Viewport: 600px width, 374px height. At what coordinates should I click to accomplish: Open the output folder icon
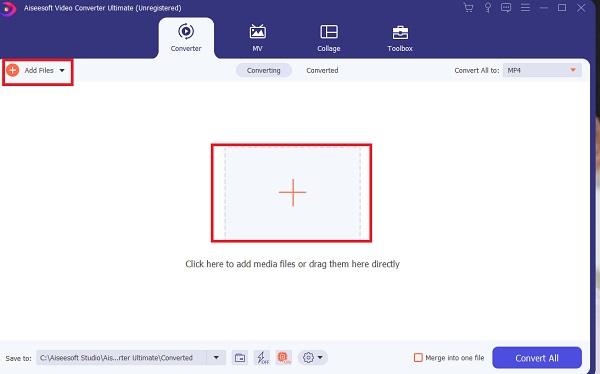240,358
